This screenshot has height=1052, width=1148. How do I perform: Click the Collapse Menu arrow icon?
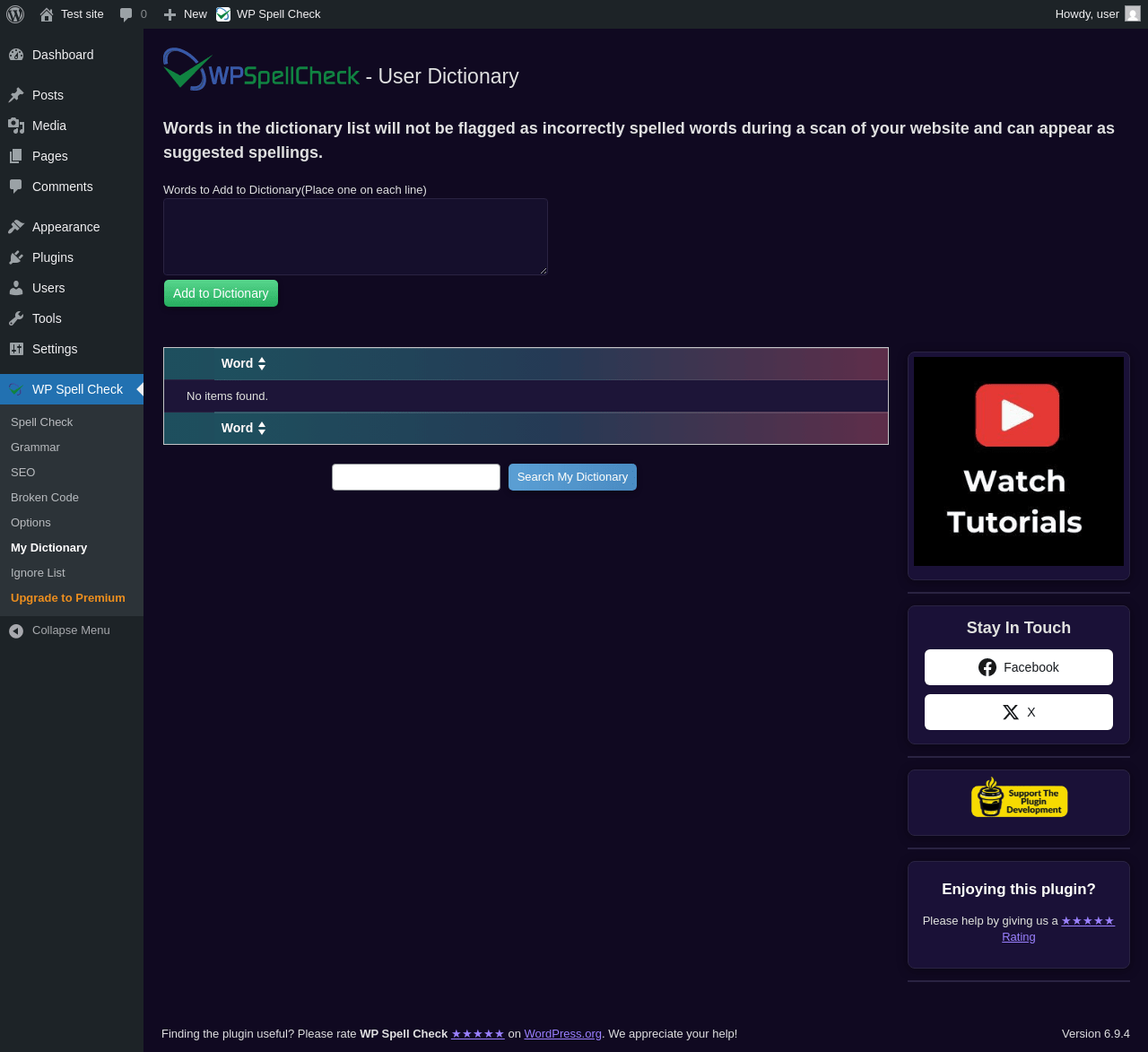[x=16, y=630]
